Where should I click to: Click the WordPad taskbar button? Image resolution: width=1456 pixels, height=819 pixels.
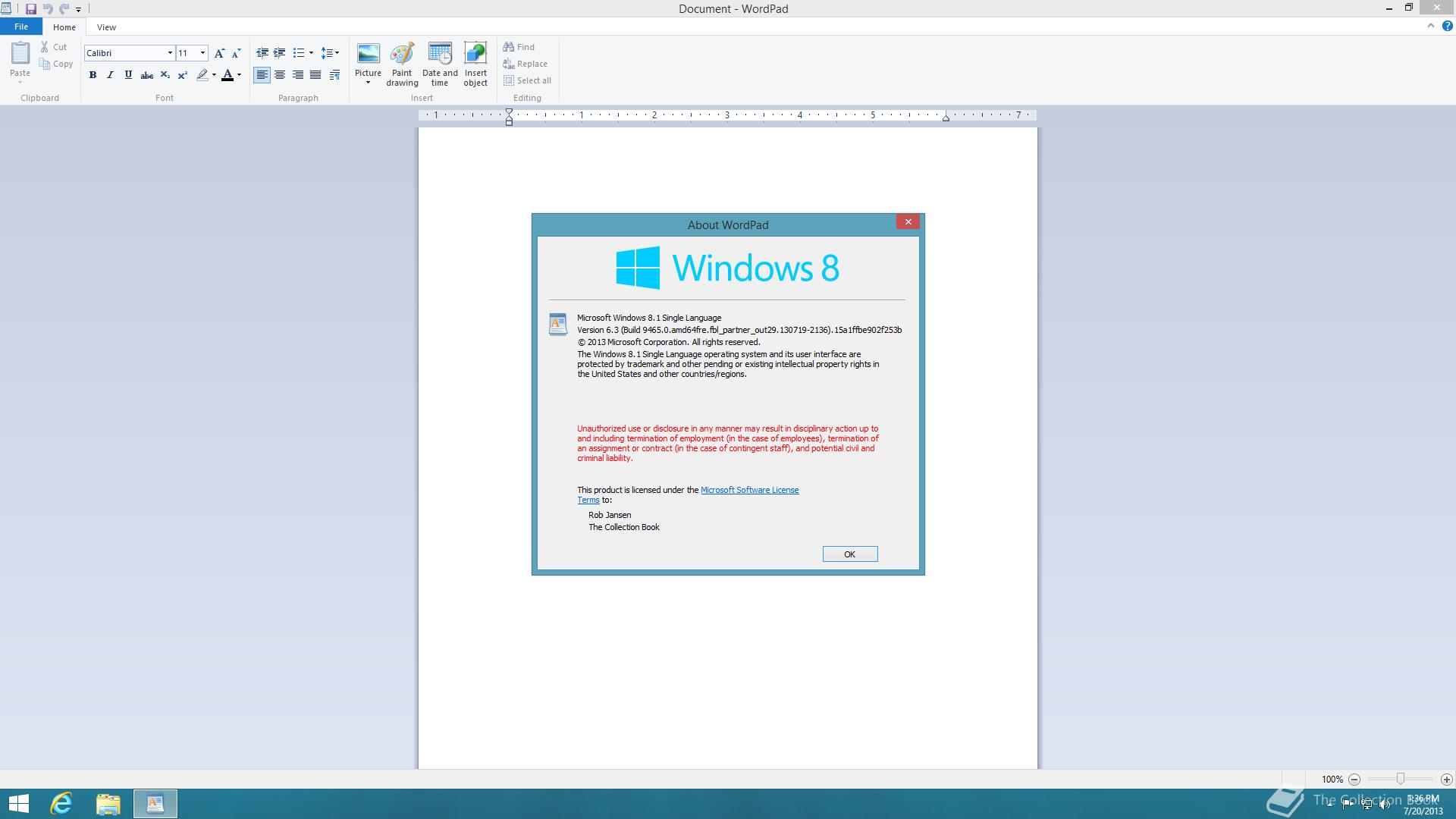point(155,804)
